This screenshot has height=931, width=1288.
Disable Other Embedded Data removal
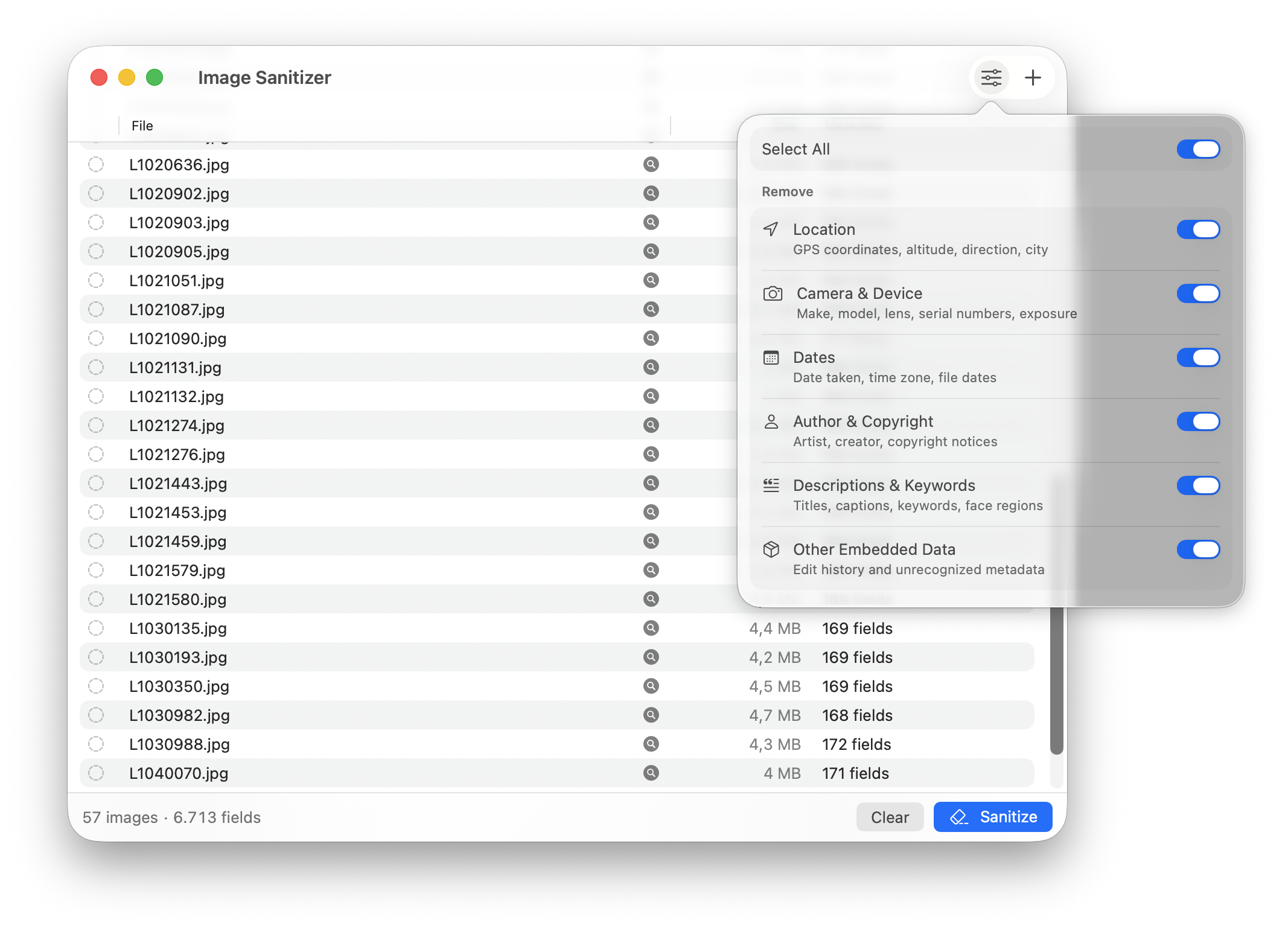1198,549
